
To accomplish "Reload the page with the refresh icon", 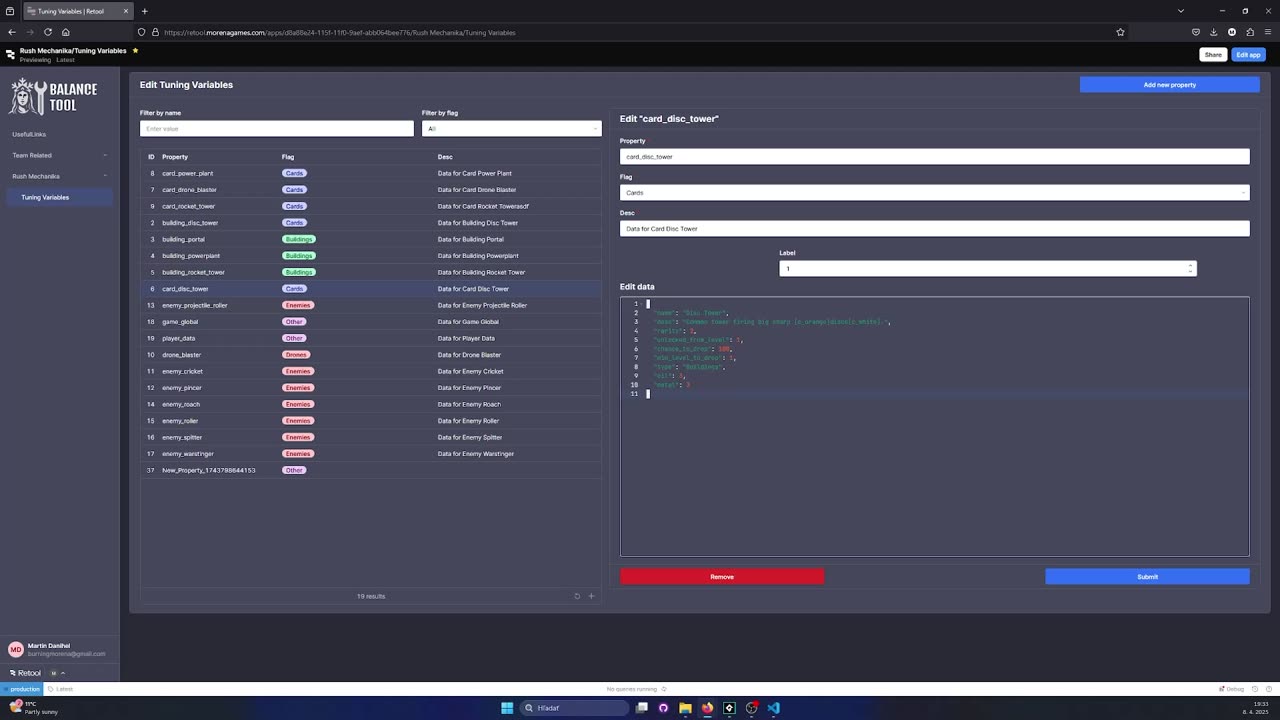I will click(x=47, y=32).
